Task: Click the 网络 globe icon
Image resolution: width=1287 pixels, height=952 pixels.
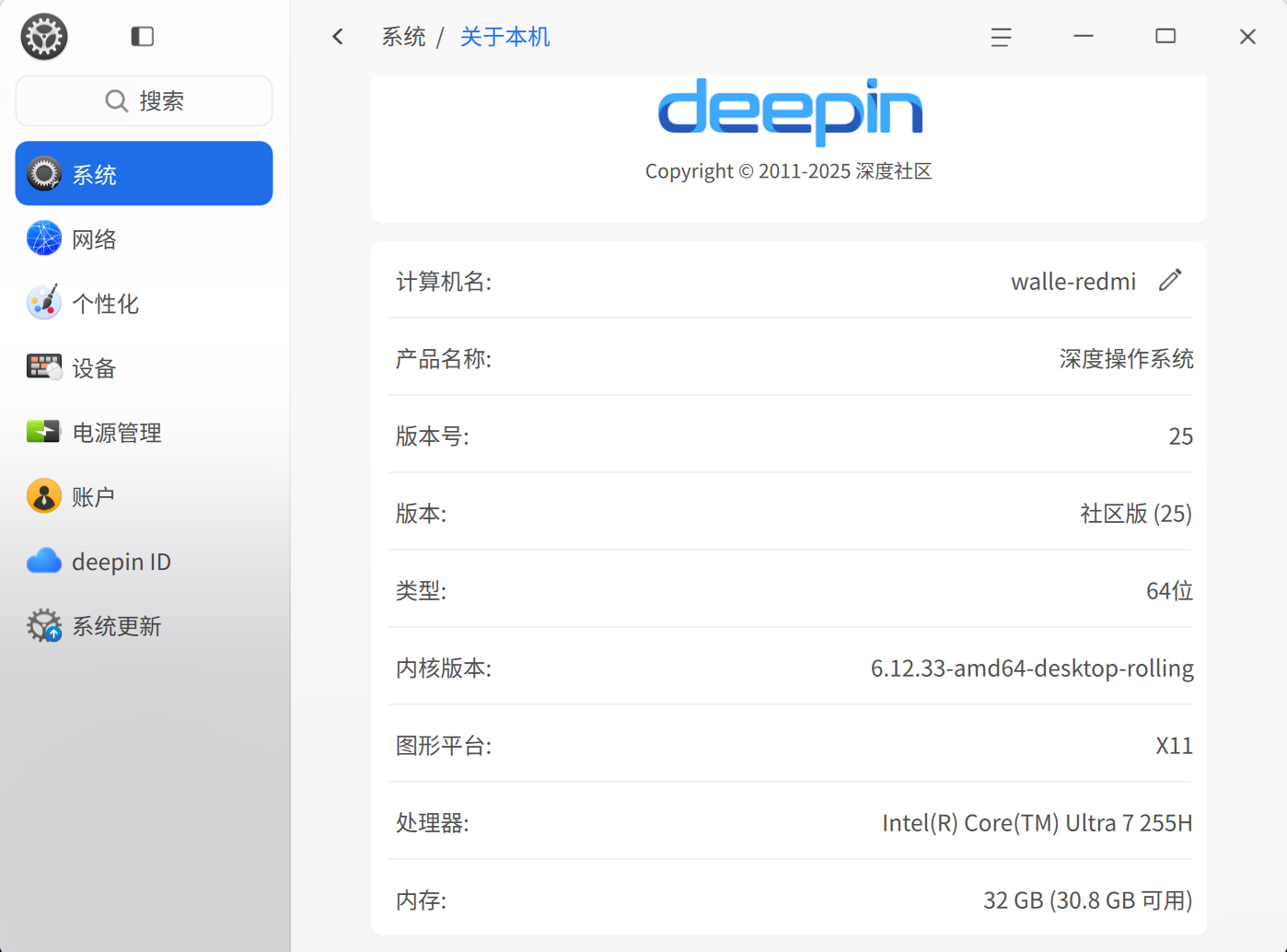Action: [44, 238]
